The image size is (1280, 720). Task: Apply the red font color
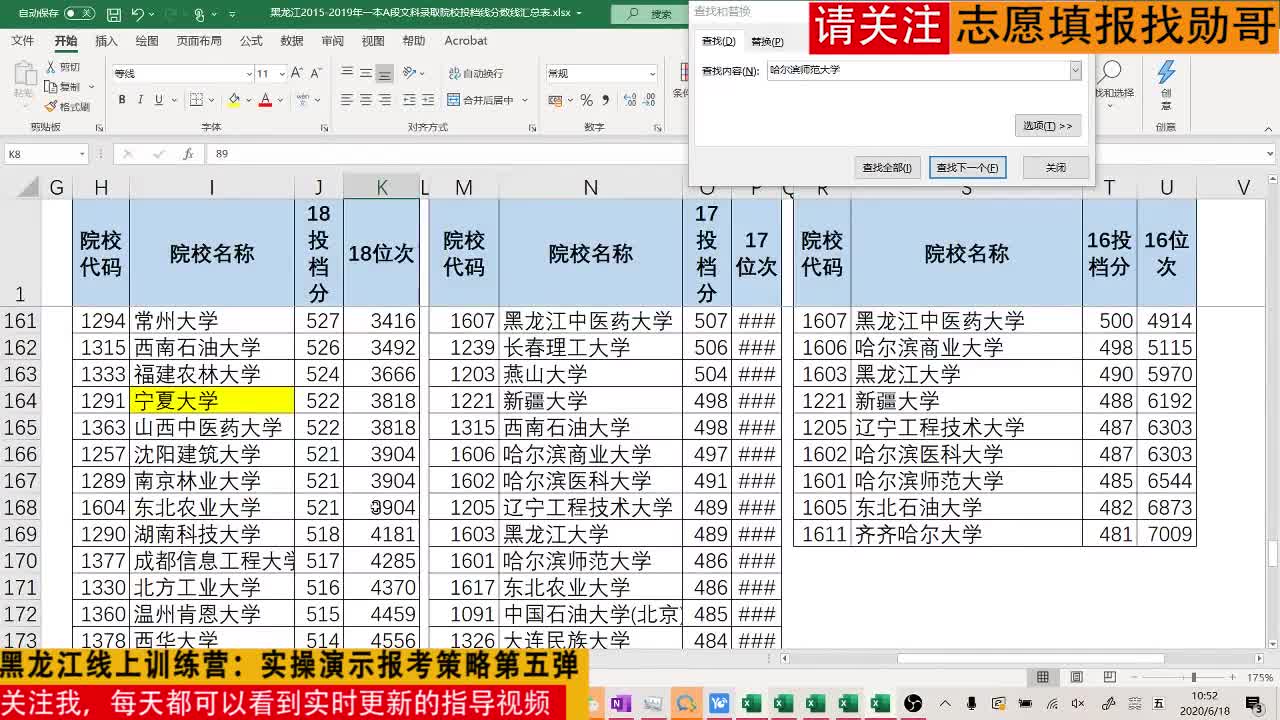[x=265, y=100]
